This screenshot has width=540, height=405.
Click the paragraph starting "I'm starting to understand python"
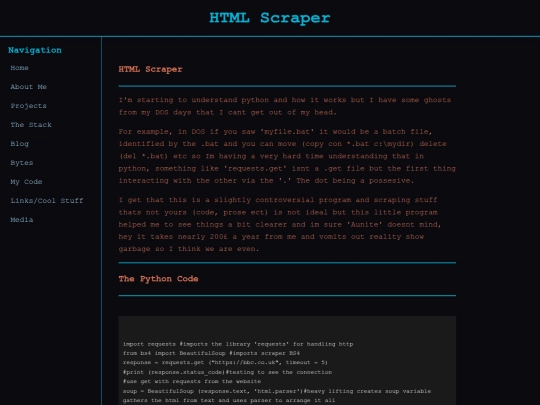point(285,106)
